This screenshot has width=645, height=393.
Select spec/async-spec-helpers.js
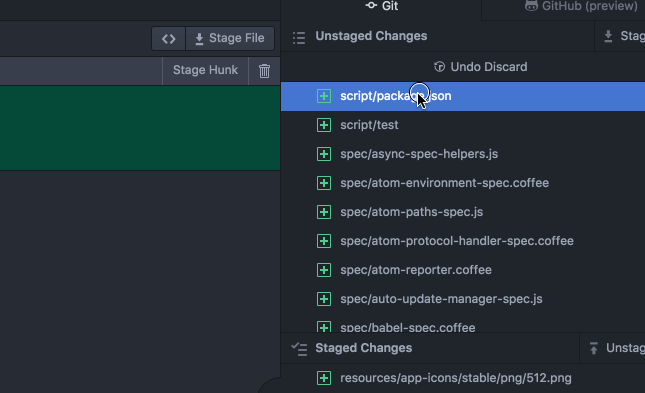(463, 154)
